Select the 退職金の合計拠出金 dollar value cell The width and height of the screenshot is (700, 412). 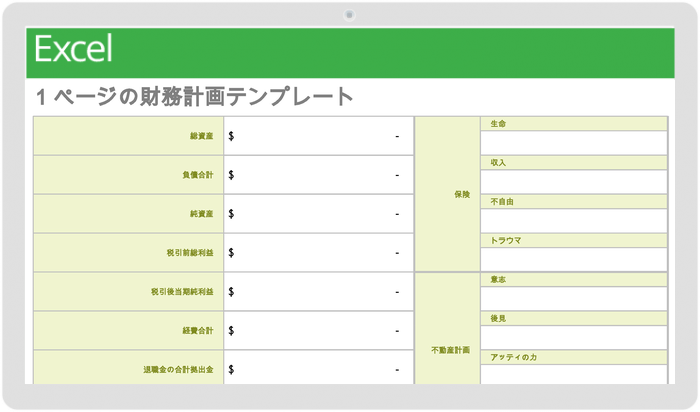tap(319, 367)
